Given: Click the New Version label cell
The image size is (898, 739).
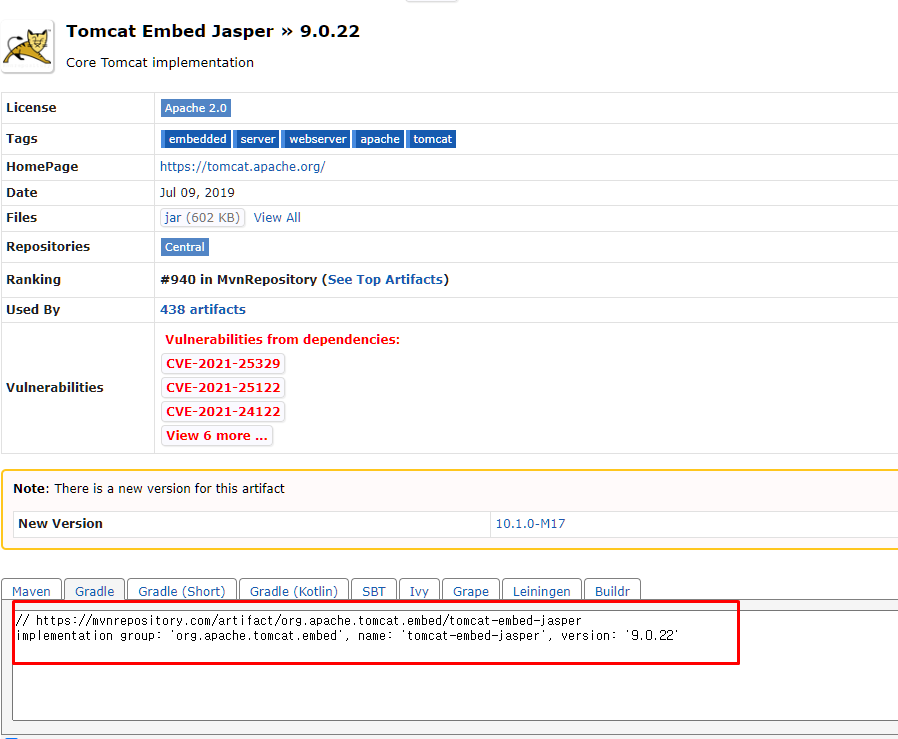Looking at the screenshot, I should click(251, 524).
